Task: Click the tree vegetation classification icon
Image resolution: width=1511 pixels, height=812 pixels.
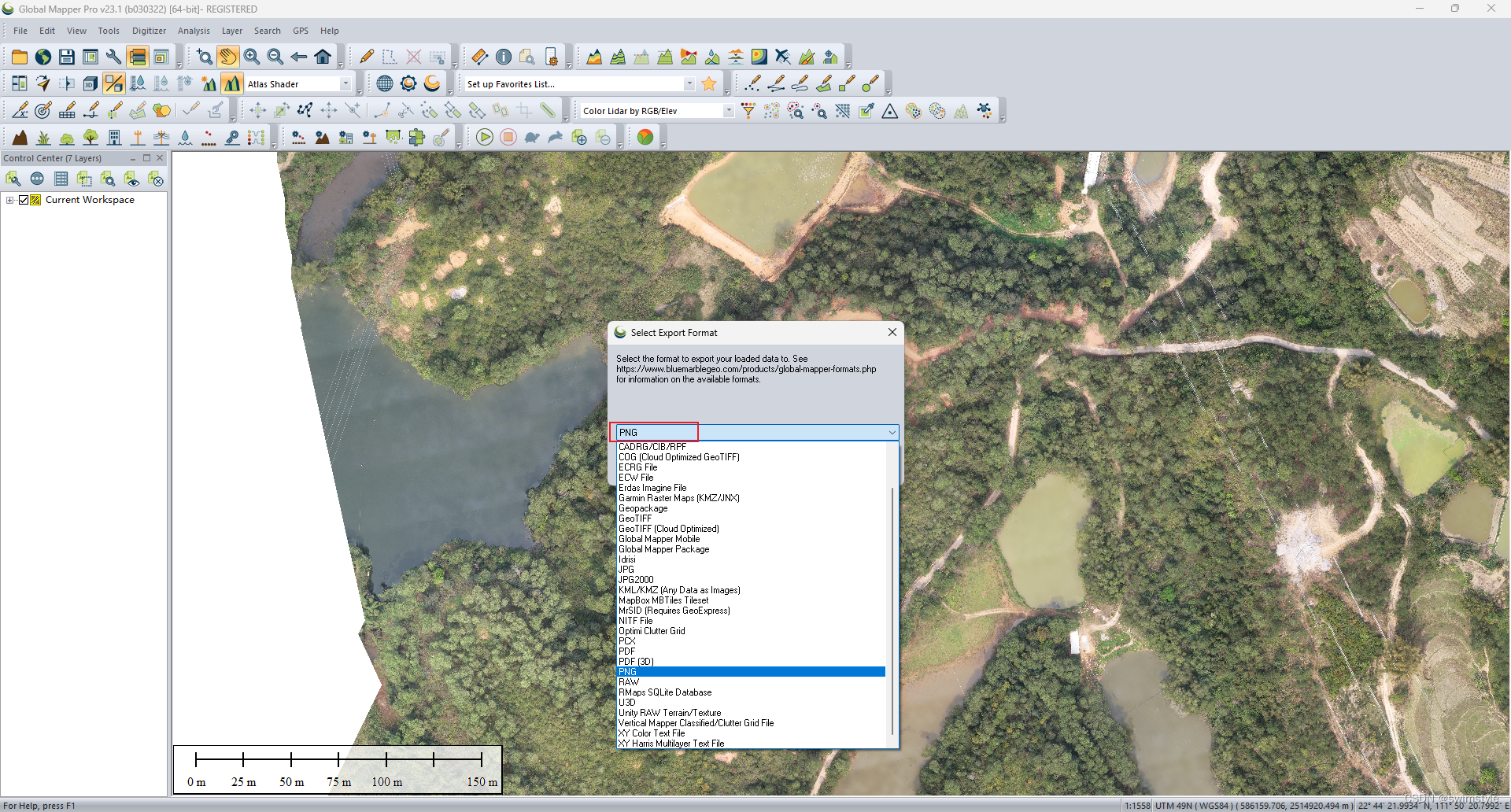Action: point(91,138)
